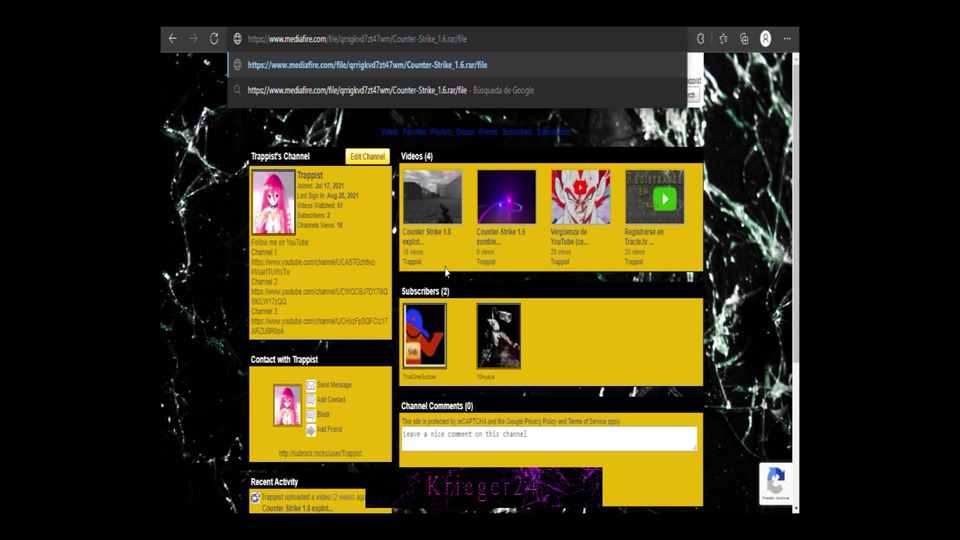Click the Vergüenza de YouTube video title
This screenshot has height=540, width=960.
click(569, 237)
